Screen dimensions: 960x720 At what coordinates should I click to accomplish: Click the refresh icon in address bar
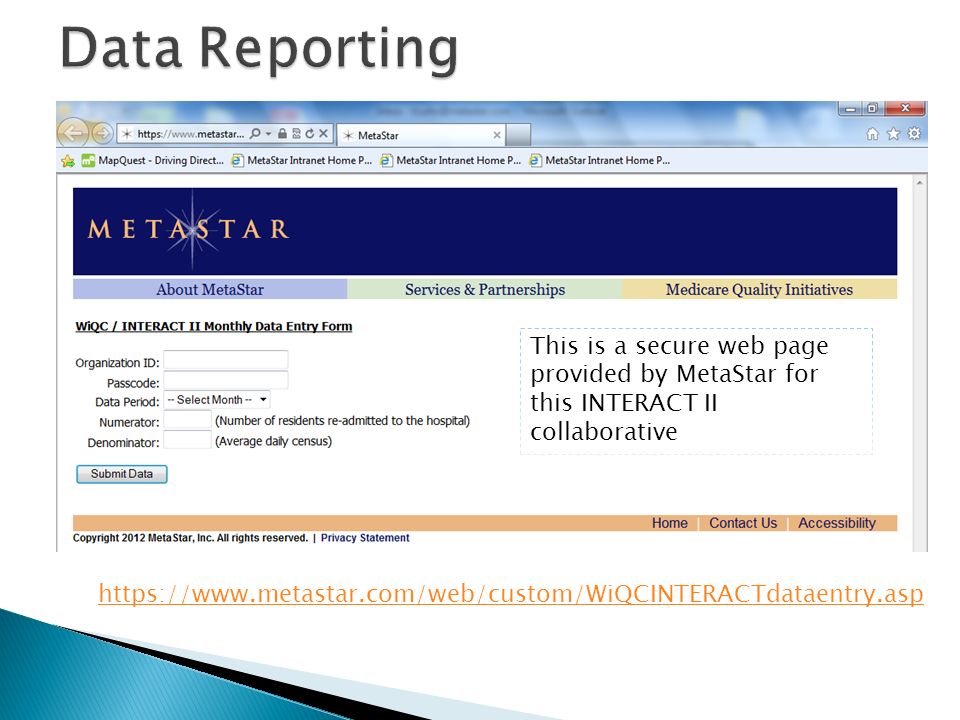point(309,133)
